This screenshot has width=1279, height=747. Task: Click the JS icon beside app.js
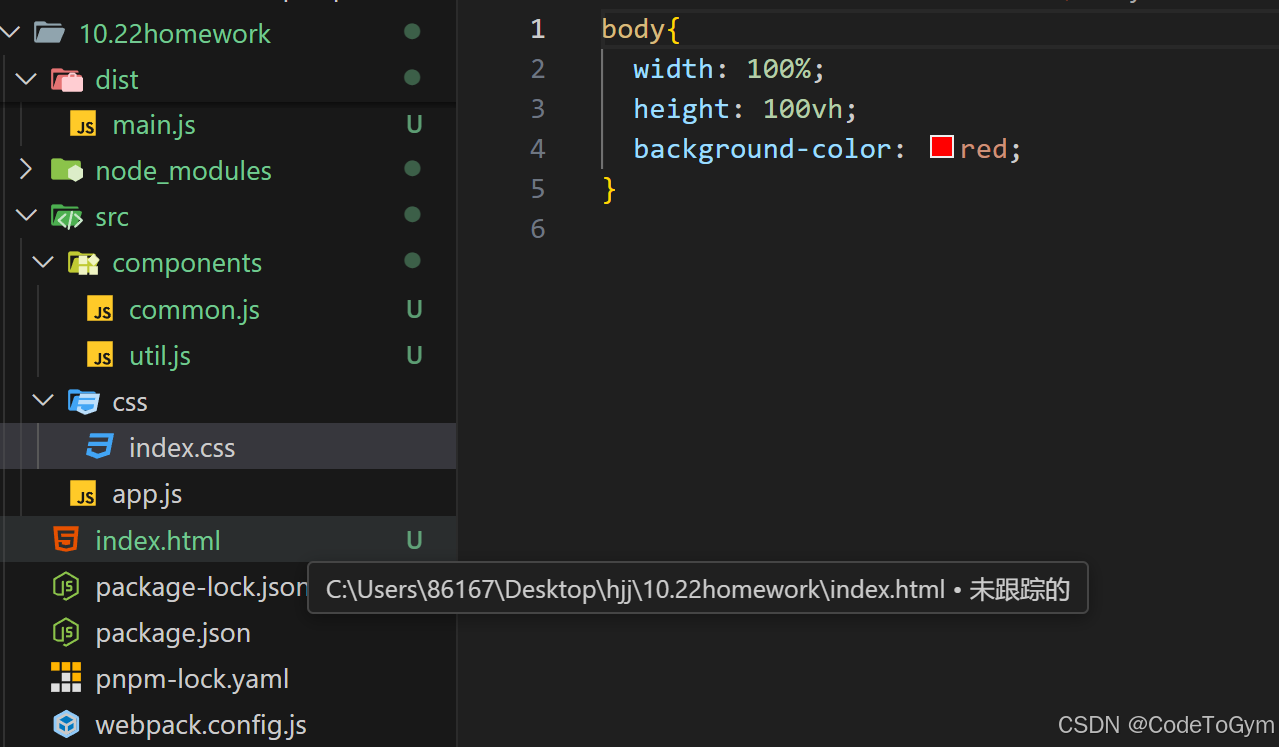point(84,494)
